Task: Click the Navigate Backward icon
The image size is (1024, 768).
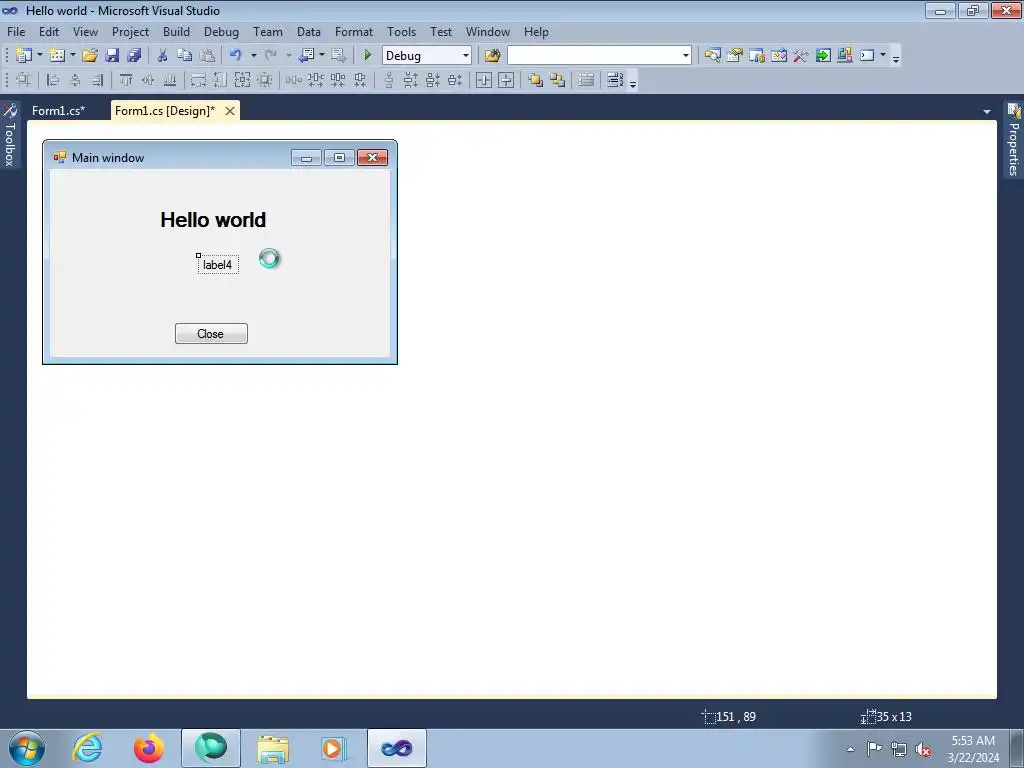Action: pos(306,56)
